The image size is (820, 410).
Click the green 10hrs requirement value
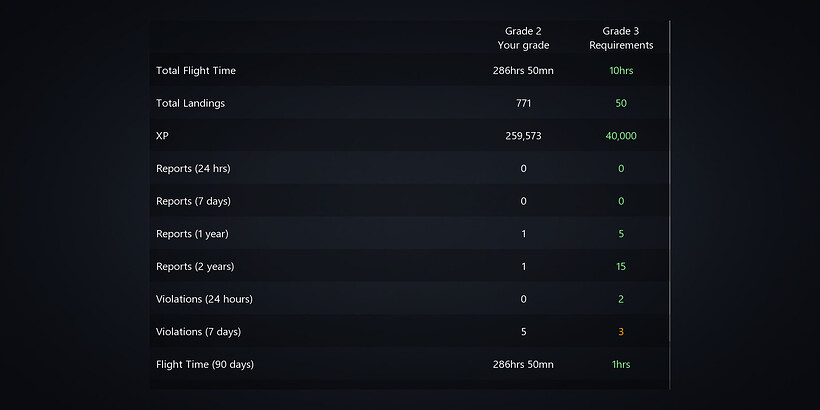(621, 71)
